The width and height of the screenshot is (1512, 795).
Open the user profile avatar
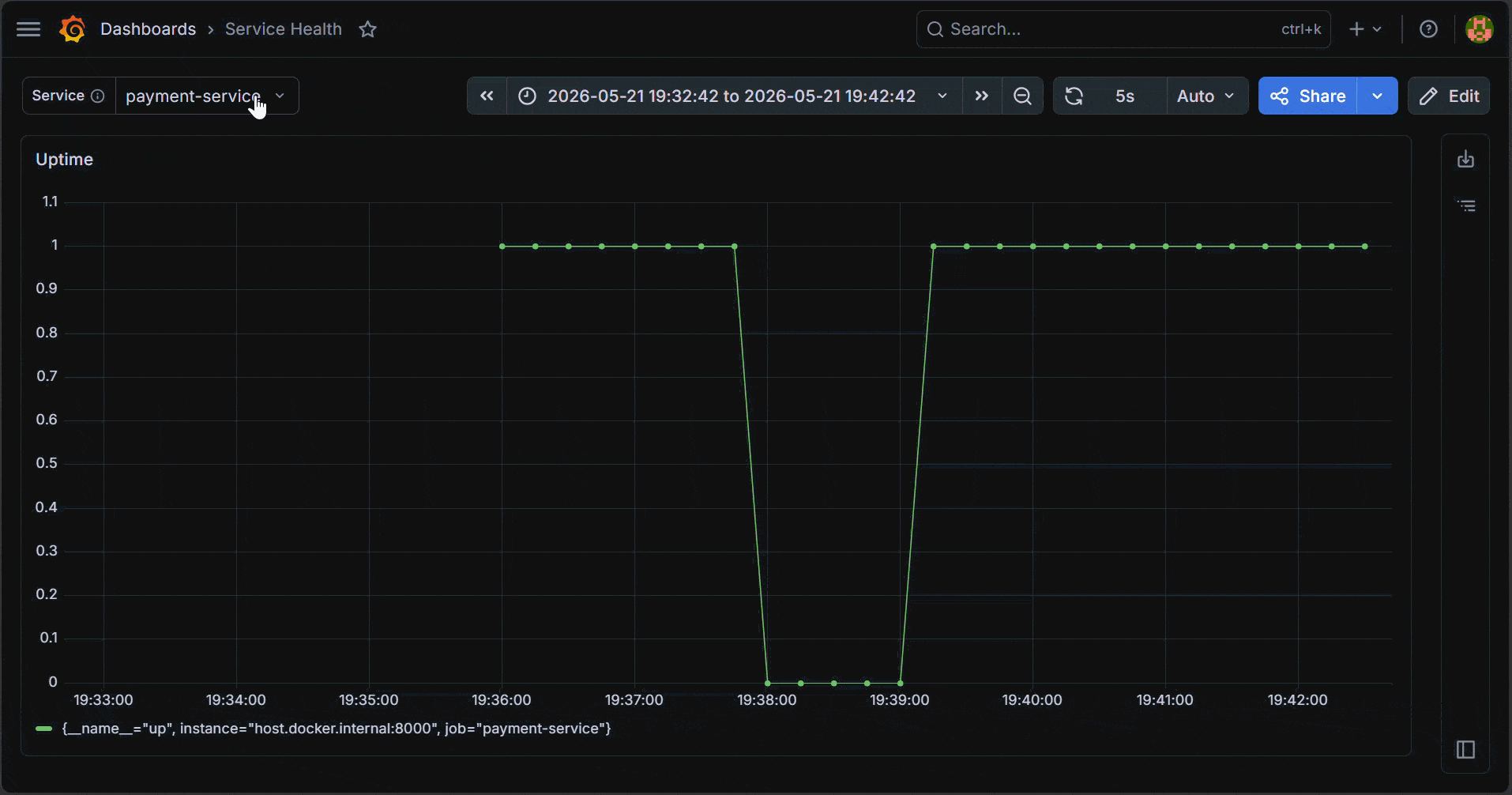tap(1479, 29)
